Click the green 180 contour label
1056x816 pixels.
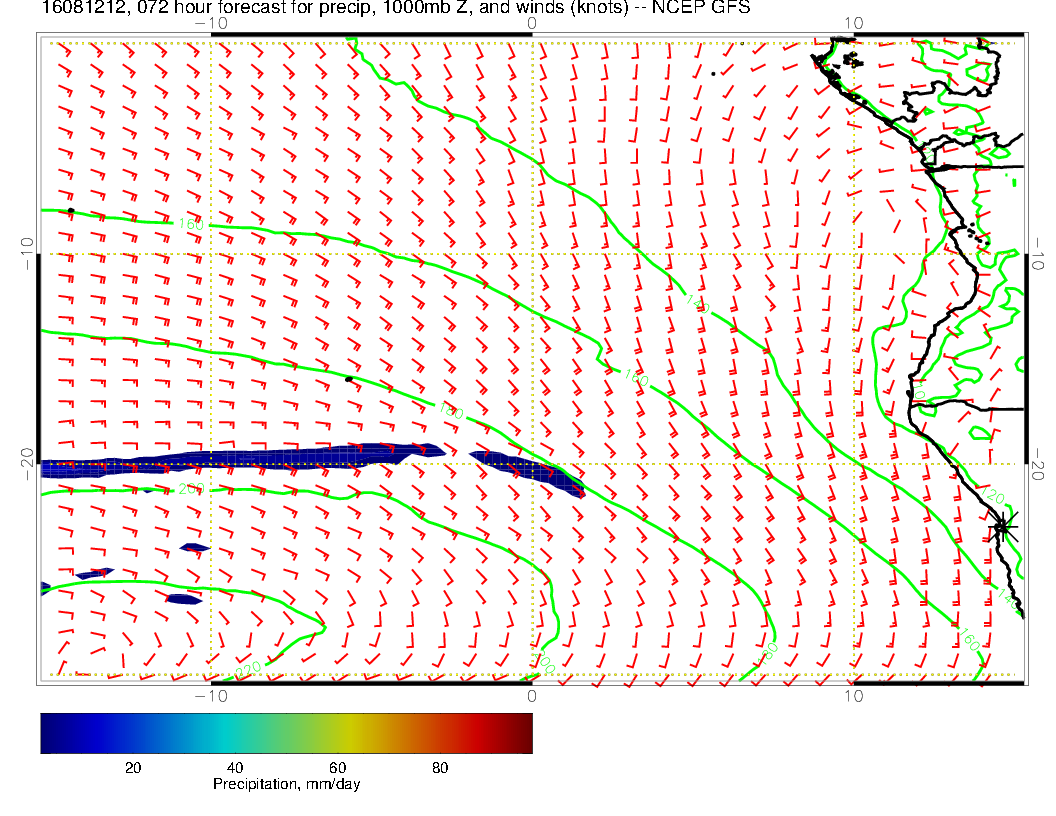click(451, 410)
